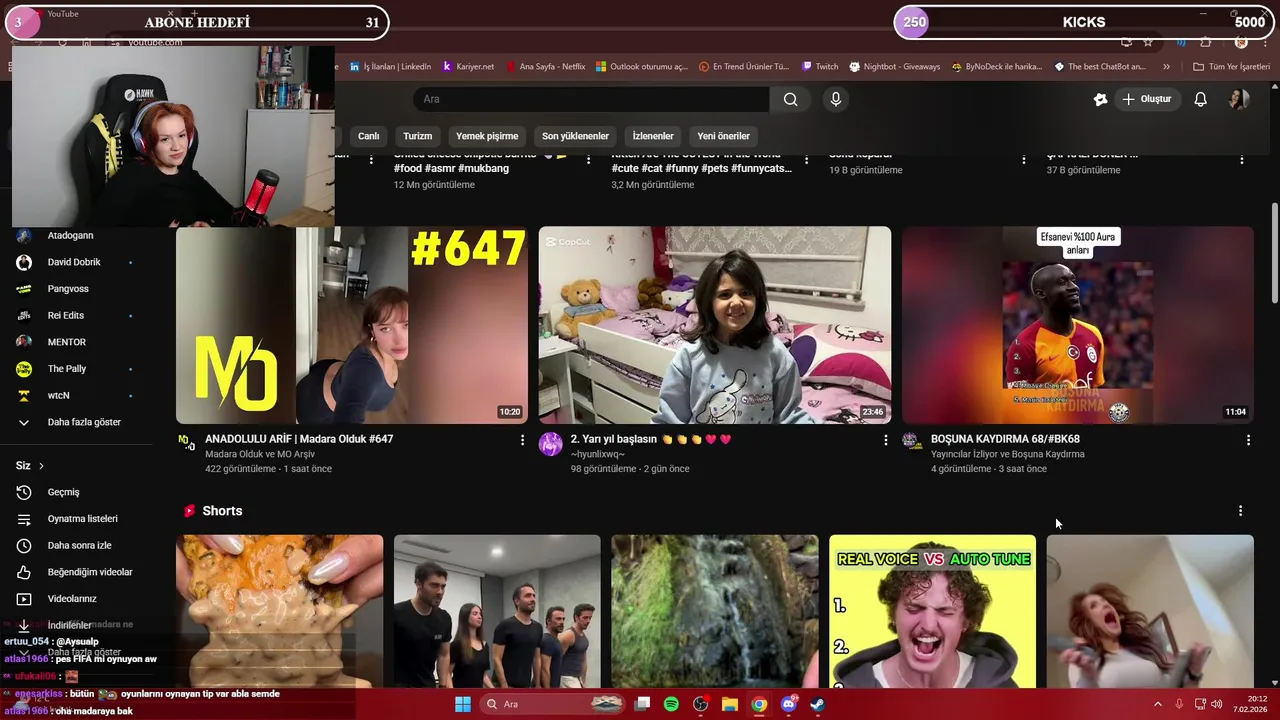Open the Tüm Yer İşaretleri bookmarks folder
This screenshot has width=1280, height=720.
[x=1231, y=67]
